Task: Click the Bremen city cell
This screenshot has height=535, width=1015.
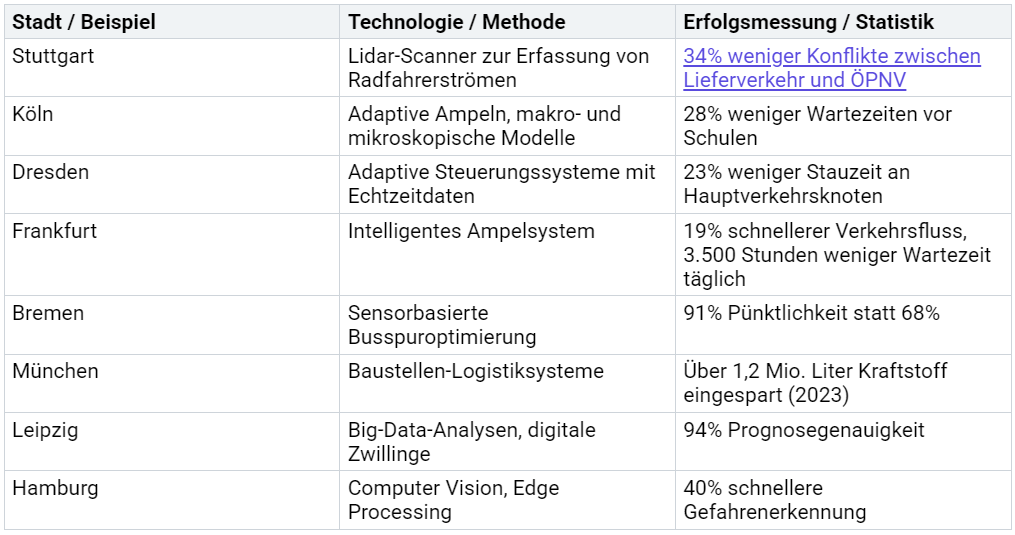Action: [x=49, y=313]
